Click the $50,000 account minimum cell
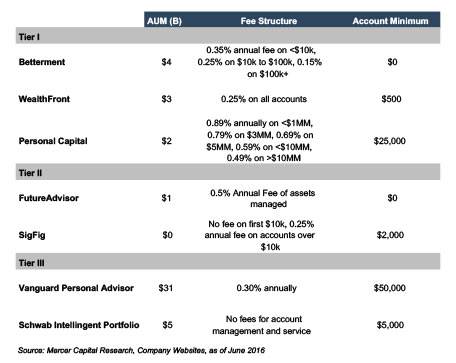This screenshot has height=363, width=456. (x=390, y=288)
